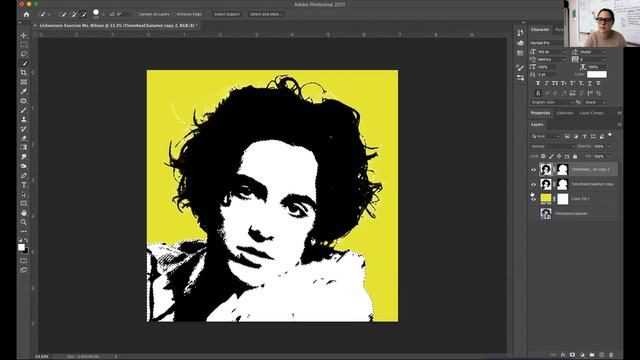Select the Pen tool

coord(24,176)
